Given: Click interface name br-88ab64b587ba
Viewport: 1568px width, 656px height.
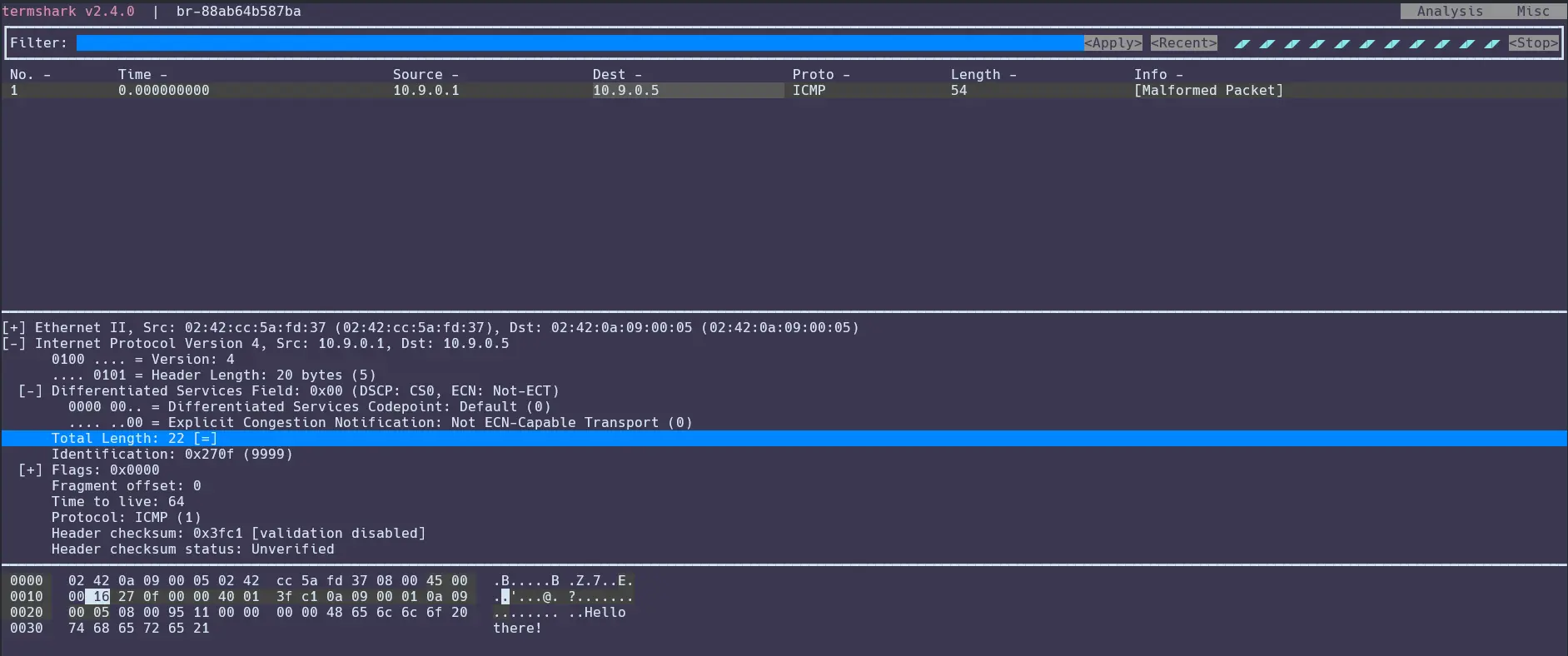Looking at the screenshot, I should (x=238, y=12).
